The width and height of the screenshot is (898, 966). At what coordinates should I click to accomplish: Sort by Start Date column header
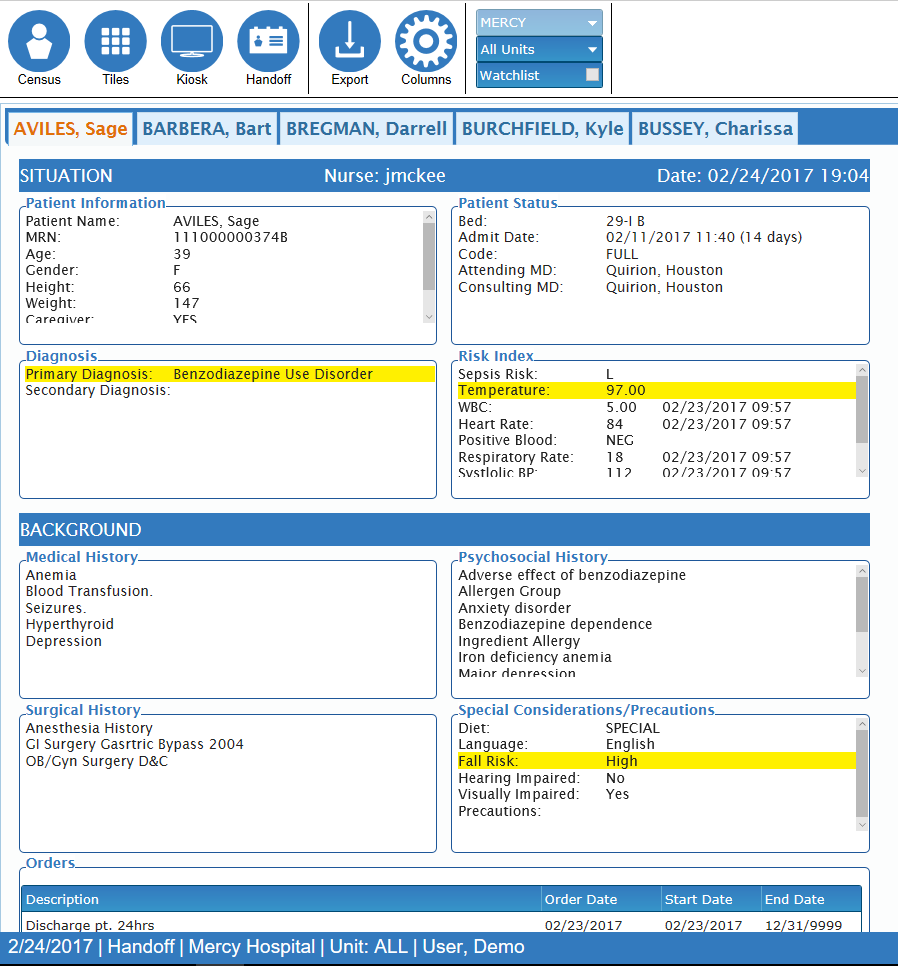(711, 899)
